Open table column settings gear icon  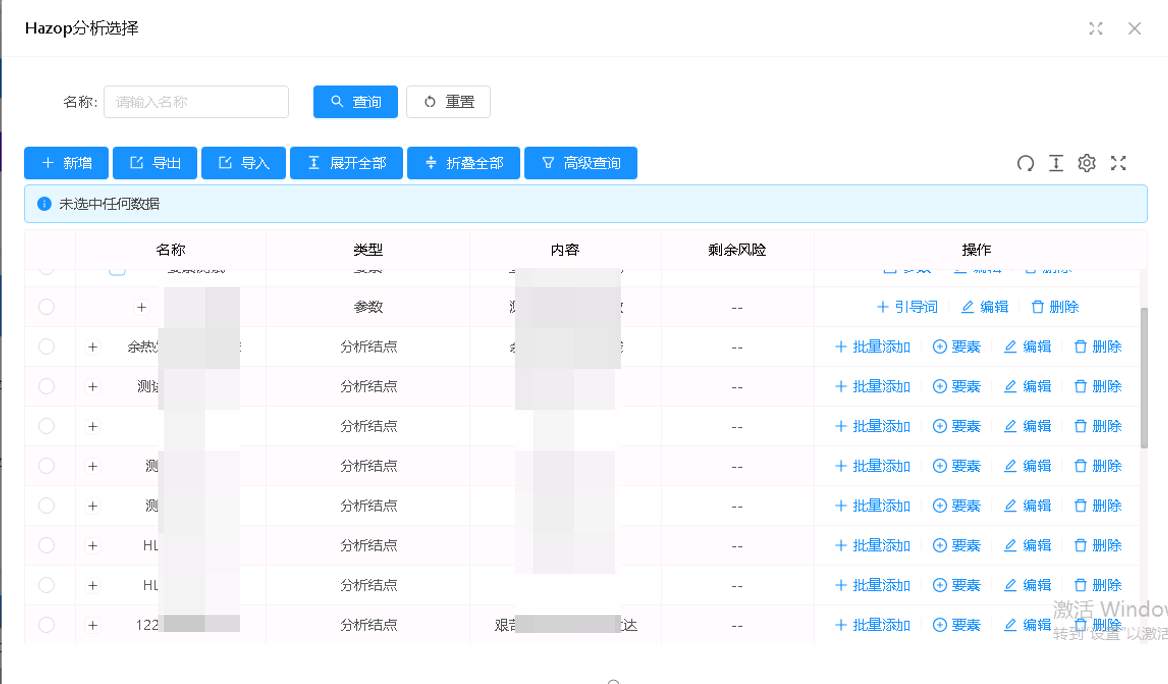1087,163
